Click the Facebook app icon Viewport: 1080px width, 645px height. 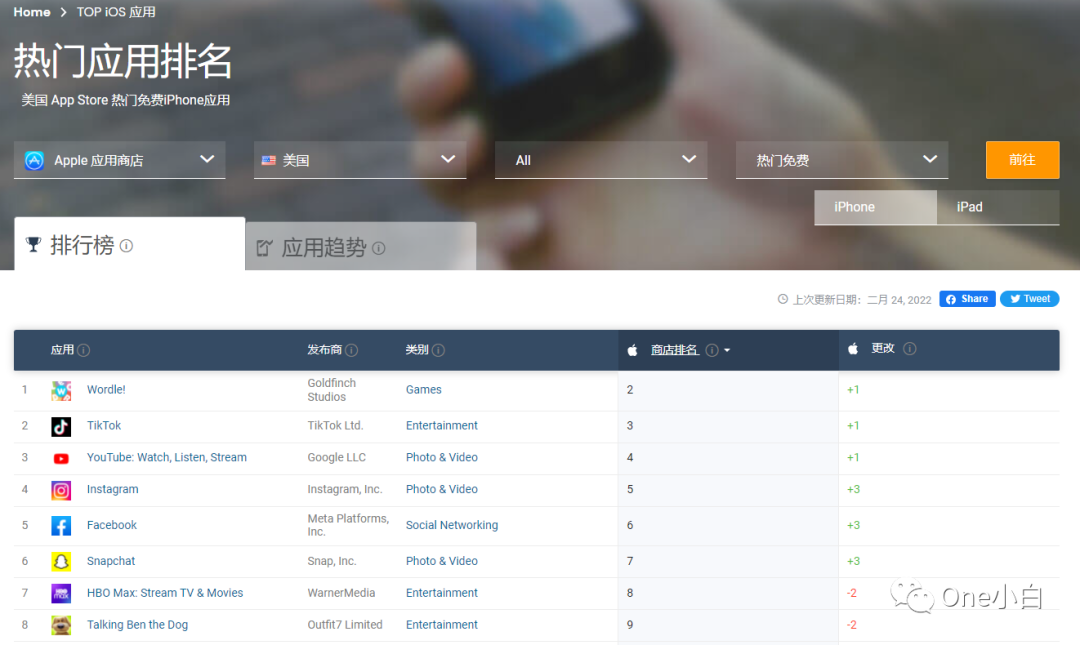point(61,525)
